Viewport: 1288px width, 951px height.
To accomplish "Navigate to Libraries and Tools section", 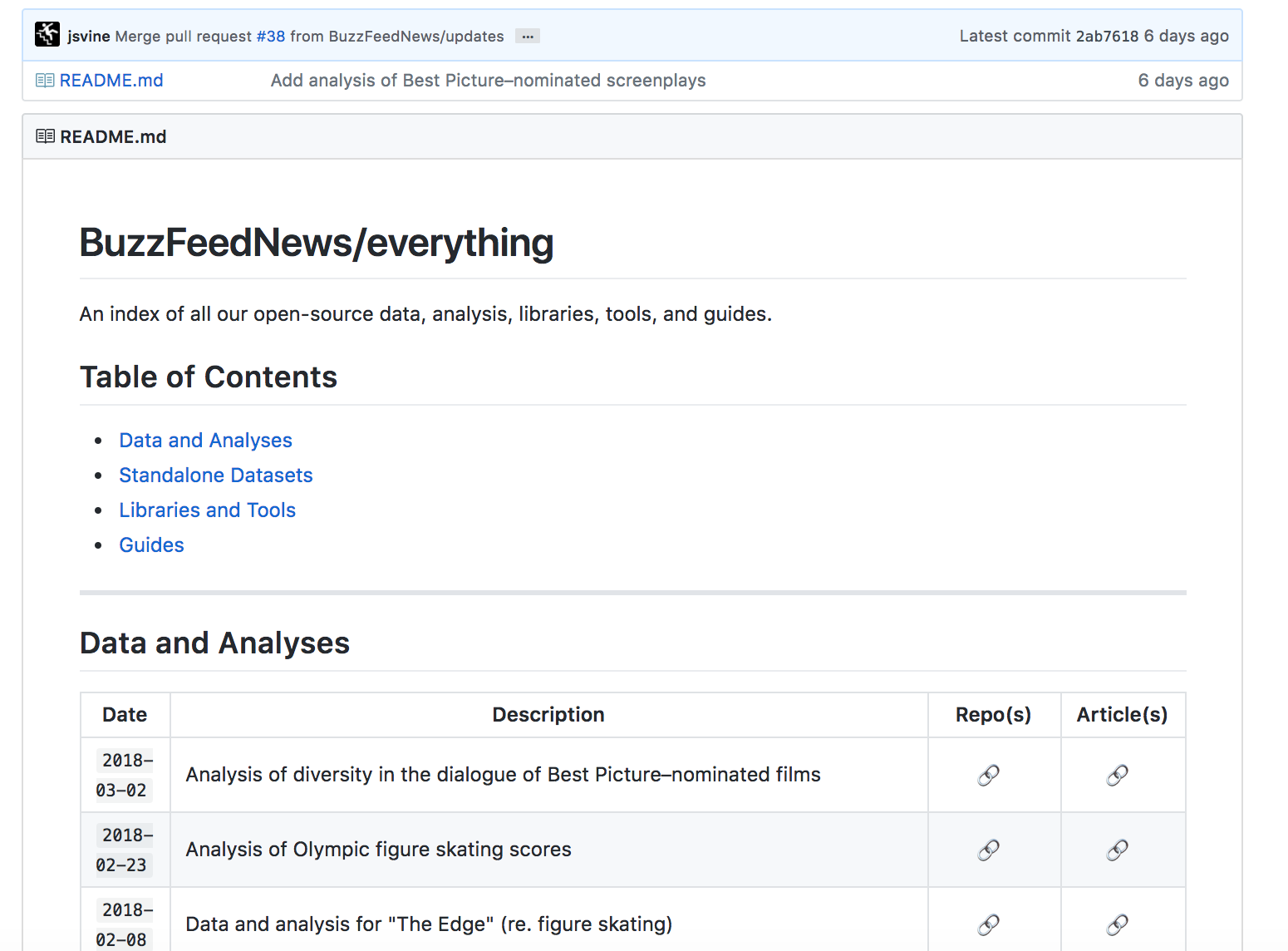I will click(x=207, y=510).
